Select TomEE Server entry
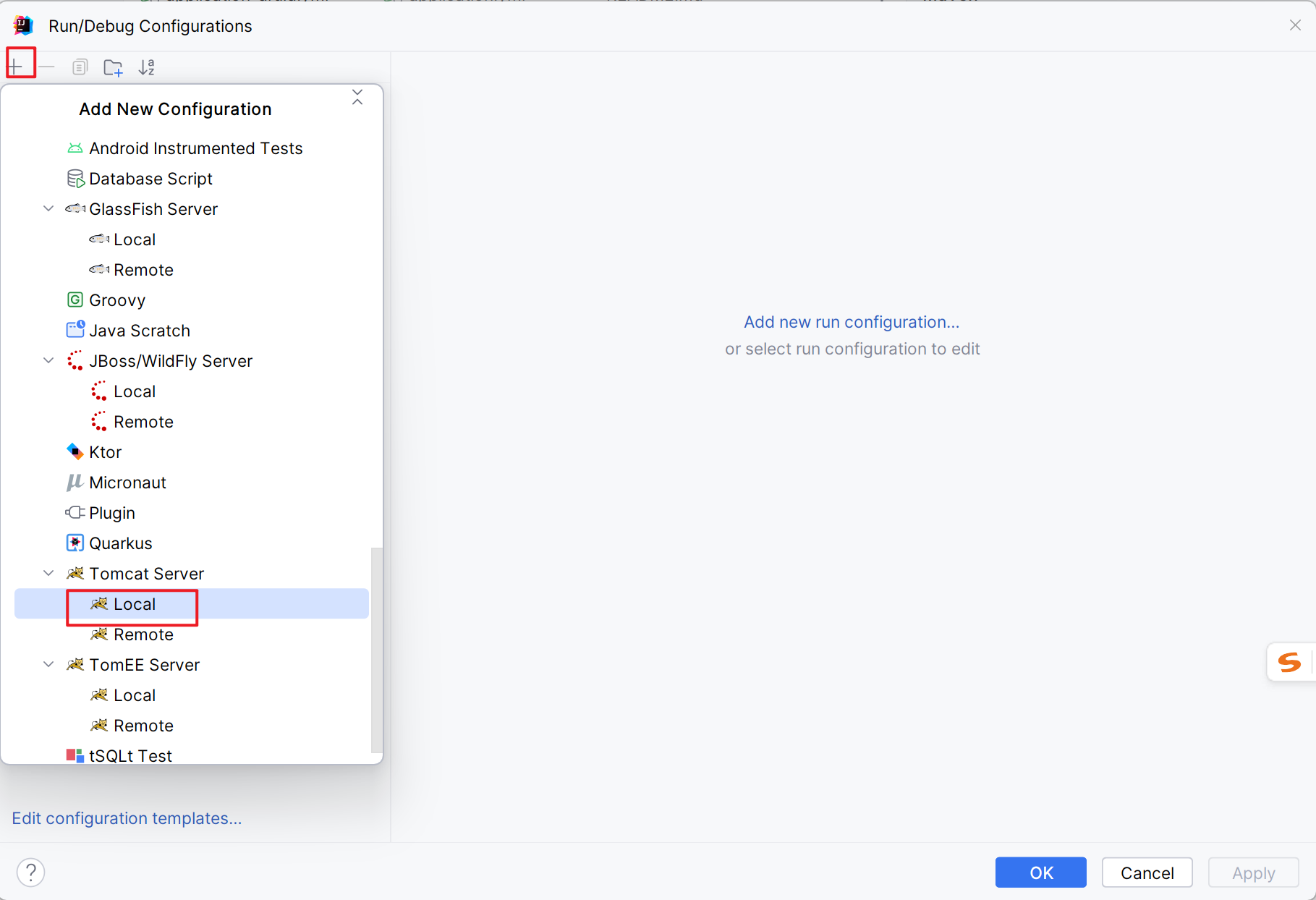Screen dimensions: 1316x900 click(192, 665)
